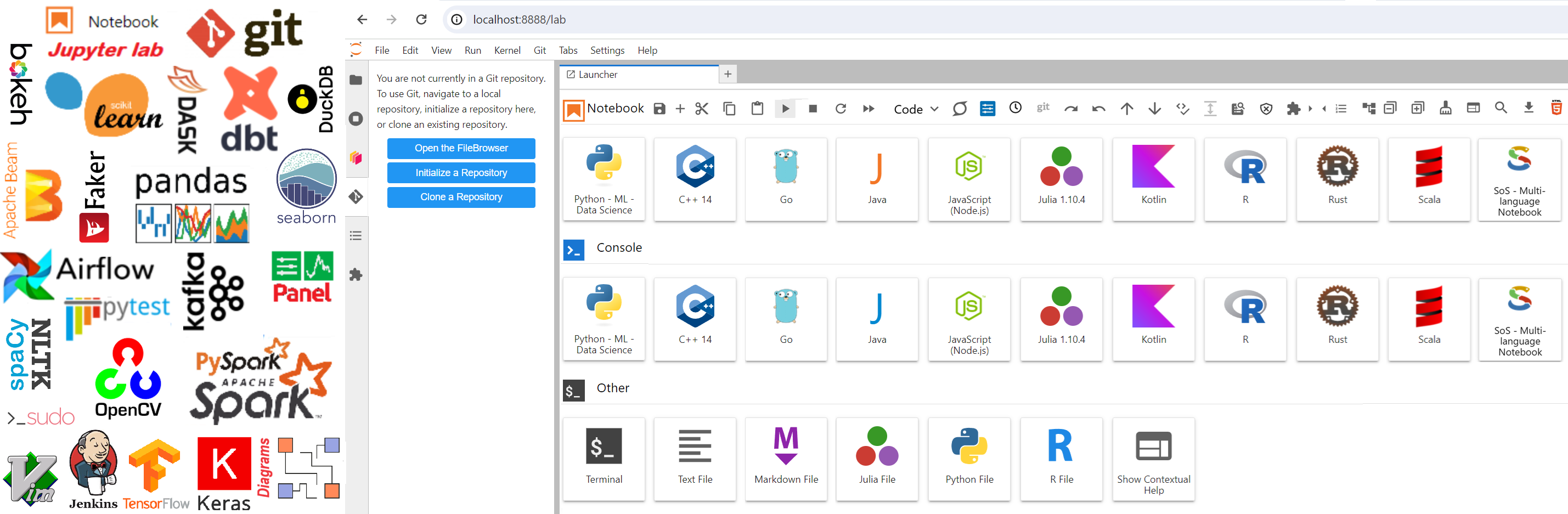Launch a Julia 1.10.4 console
1568x514 pixels.
point(1061,319)
